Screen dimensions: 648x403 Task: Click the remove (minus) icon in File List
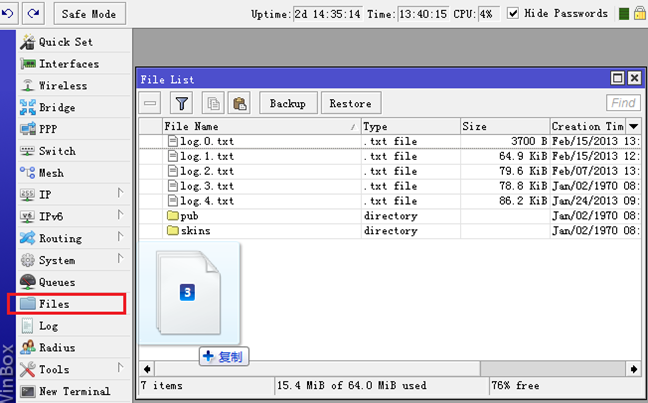coord(150,103)
